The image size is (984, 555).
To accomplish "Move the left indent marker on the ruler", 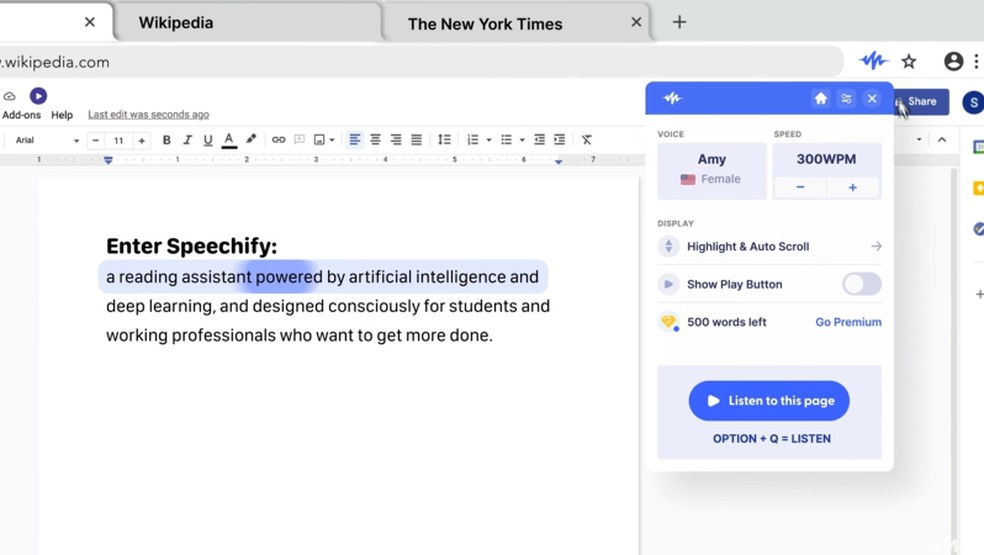I will click(x=108, y=161).
